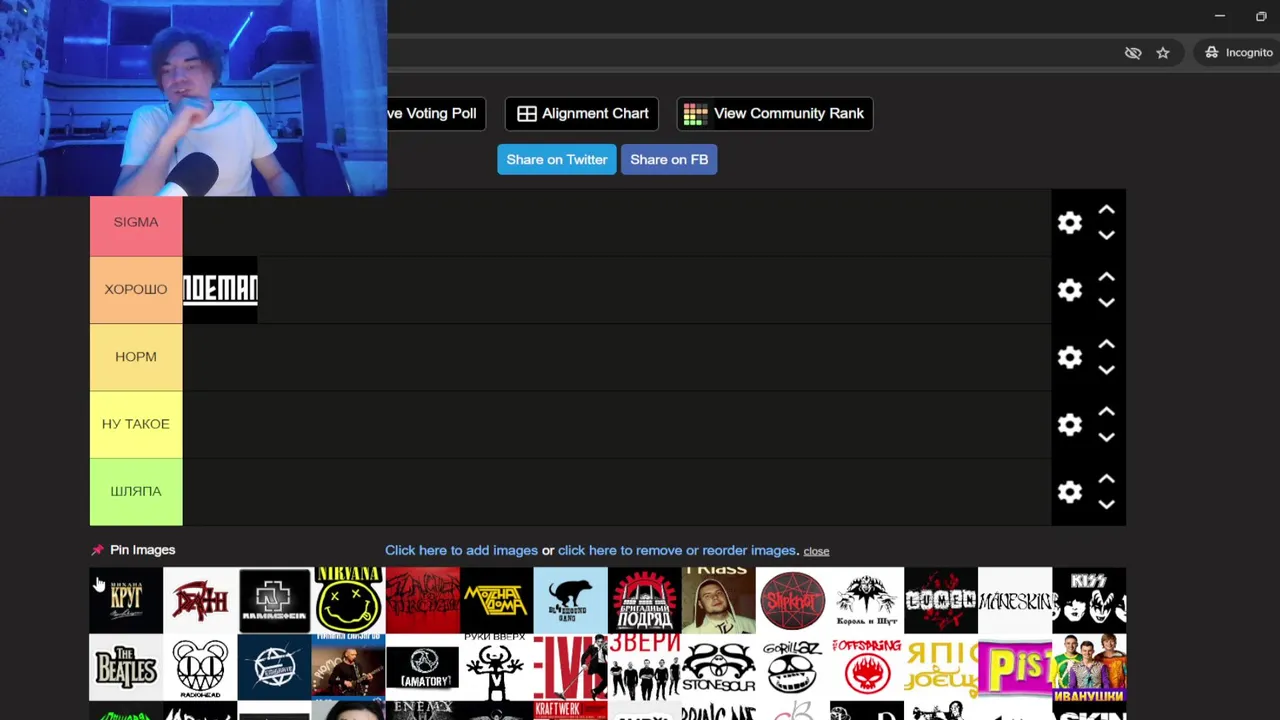Pick The Beatles logo thumbnail
Image resolution: width=1280 pixels, height=720 pixels.
[126, 667]
